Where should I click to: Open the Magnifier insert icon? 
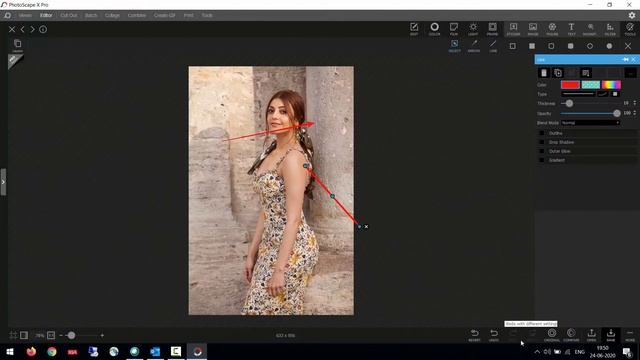point(590,29)
